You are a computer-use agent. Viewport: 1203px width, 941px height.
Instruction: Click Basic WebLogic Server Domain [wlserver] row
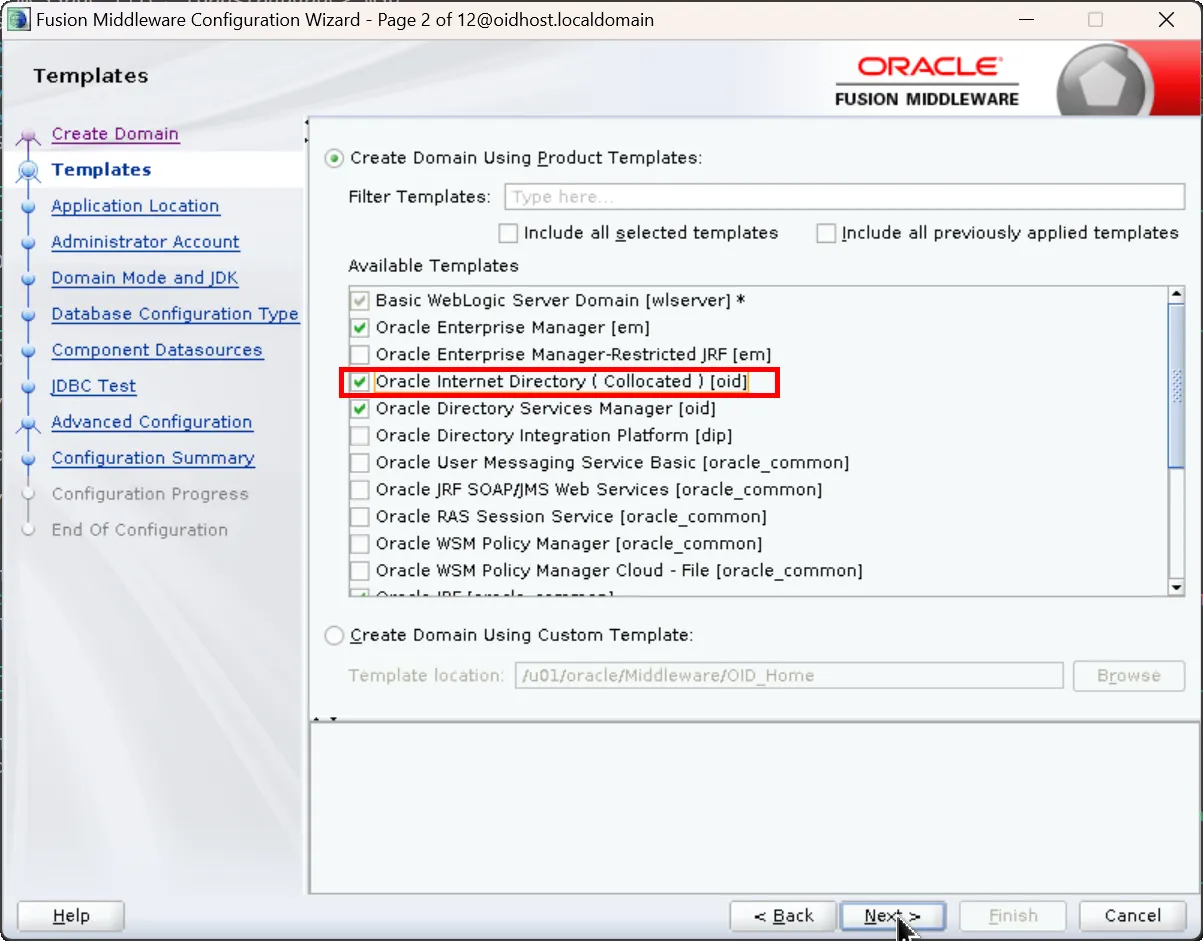pos(758,301)
